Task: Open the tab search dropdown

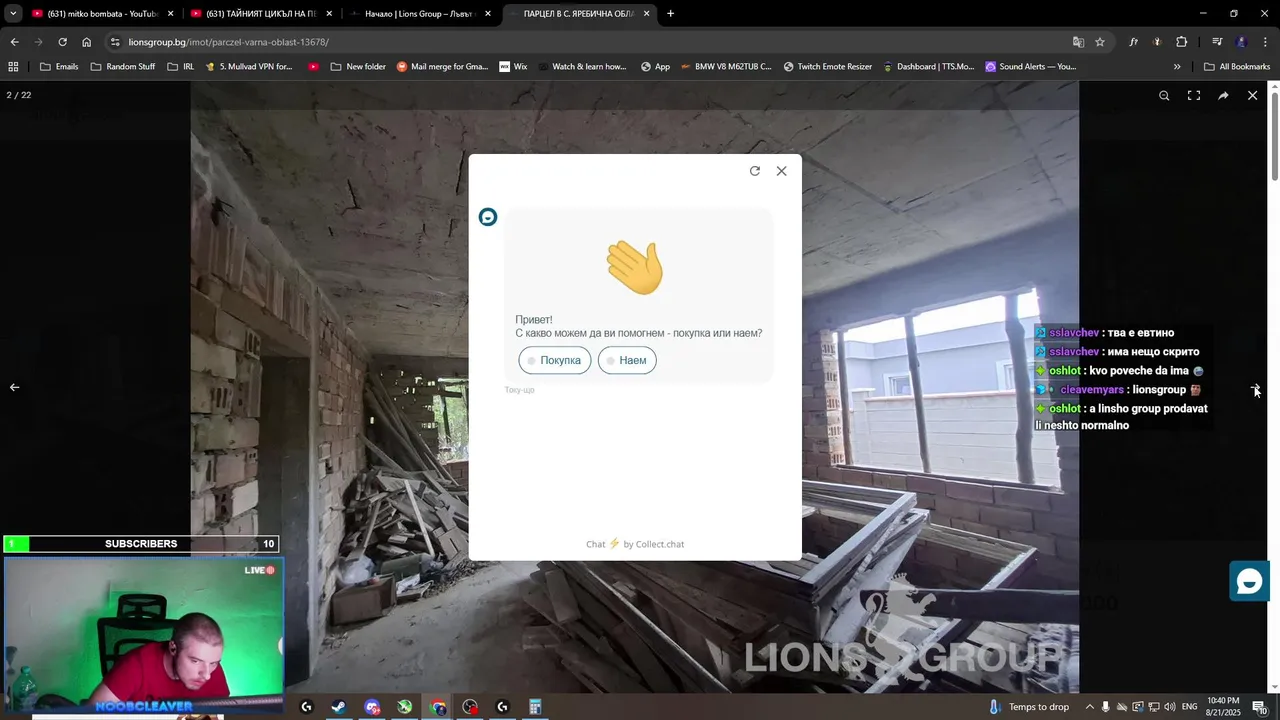Action: click(x=13, y=14)
